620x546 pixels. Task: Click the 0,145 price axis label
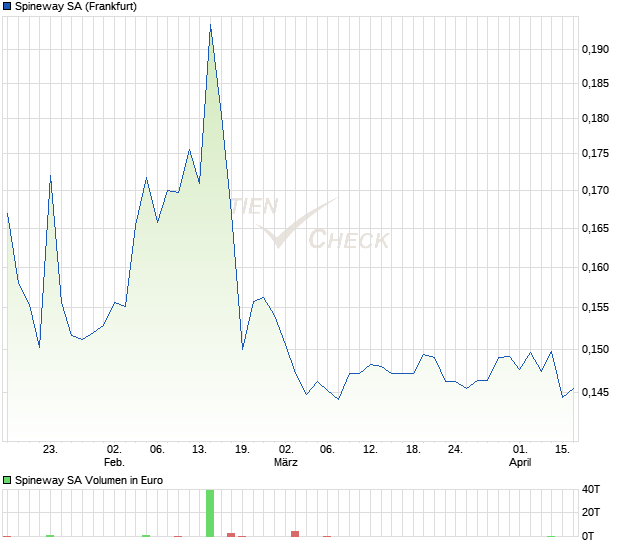(x=595, y=392)
